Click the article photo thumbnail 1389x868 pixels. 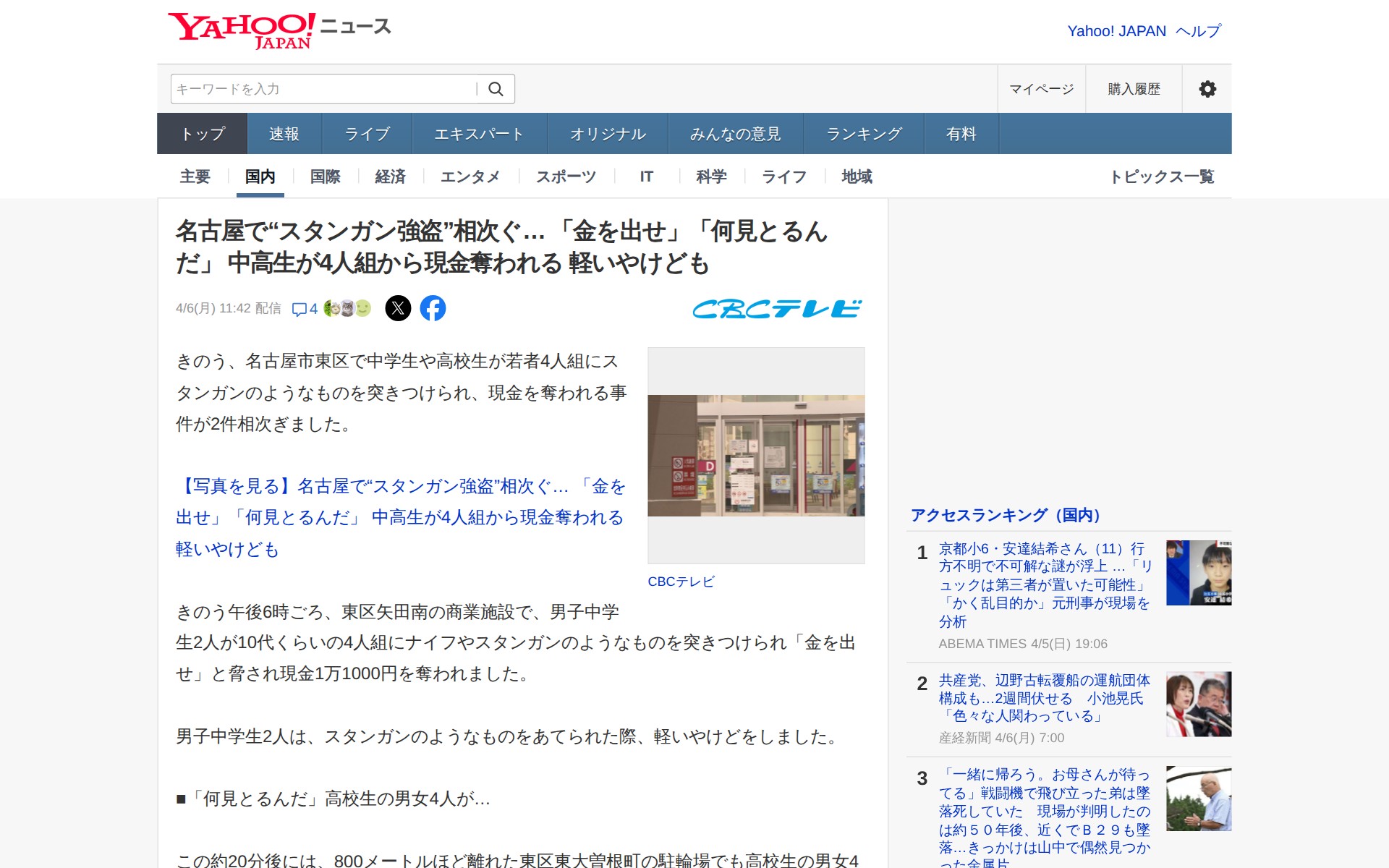point(756,456)
